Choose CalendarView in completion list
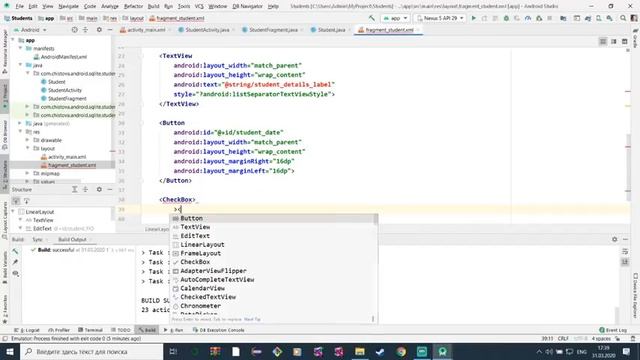Image resolution: width=640 pixels, height=360 pixels. pyautogui.click(x=273, y=288)
